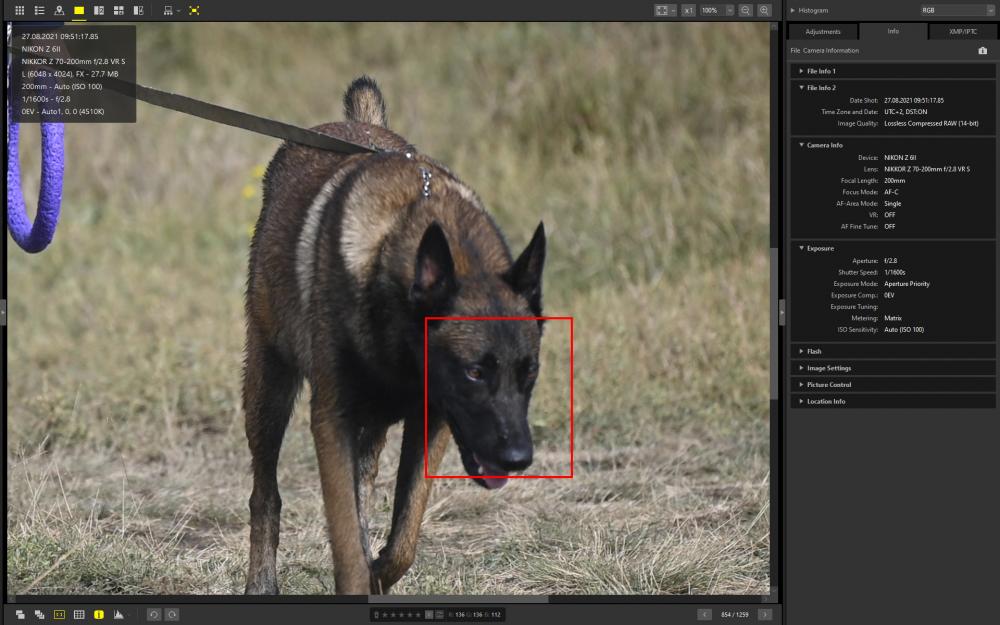The width and height of the screenshot is (1000, 625).
Task: Toggle full screen view icon
Action: pyautogui.click(x=194, y=10)
